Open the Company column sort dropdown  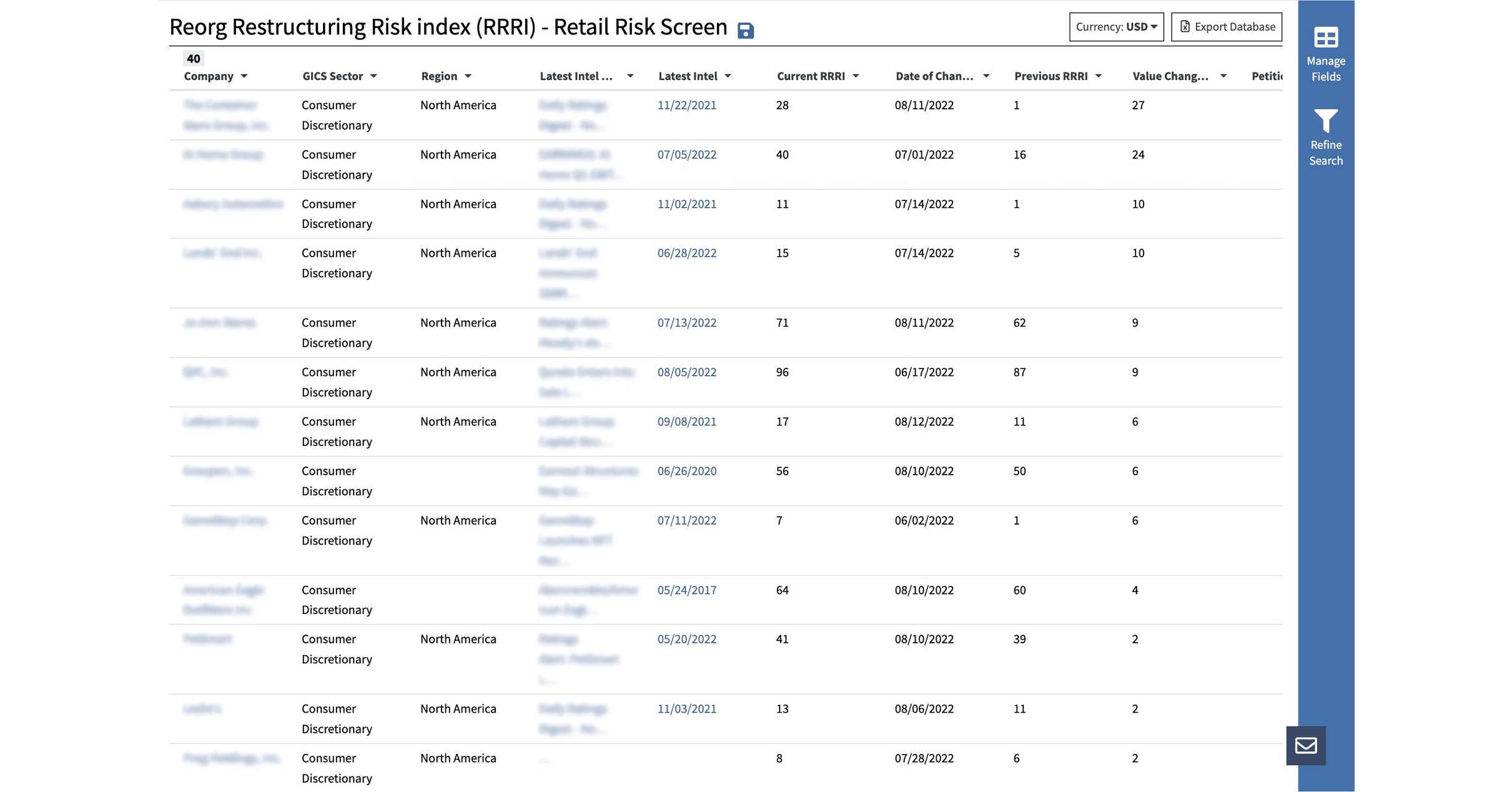point(244,76)
